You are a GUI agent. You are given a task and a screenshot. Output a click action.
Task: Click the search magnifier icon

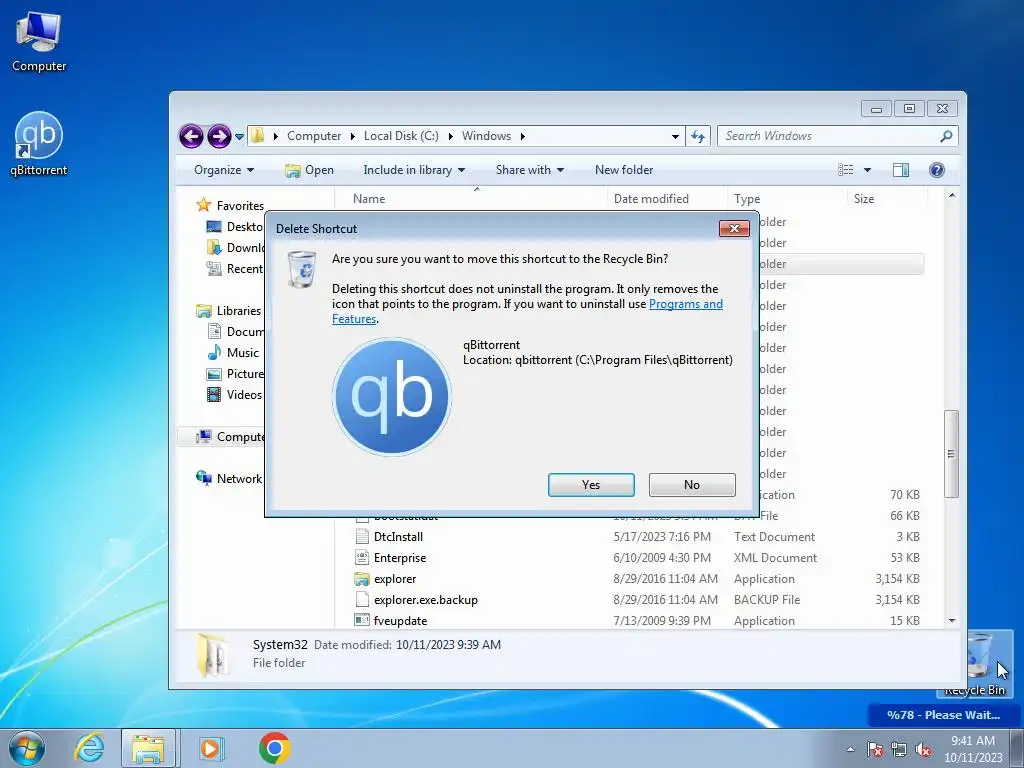point(946,136)
